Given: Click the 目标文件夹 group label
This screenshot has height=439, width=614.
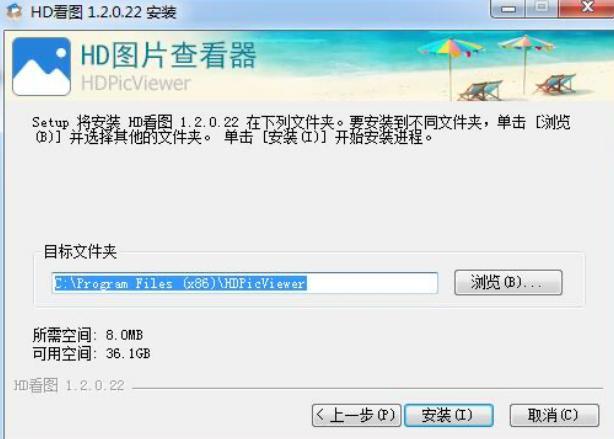Looking at the screenshot, I should click(x=80, y=251).
